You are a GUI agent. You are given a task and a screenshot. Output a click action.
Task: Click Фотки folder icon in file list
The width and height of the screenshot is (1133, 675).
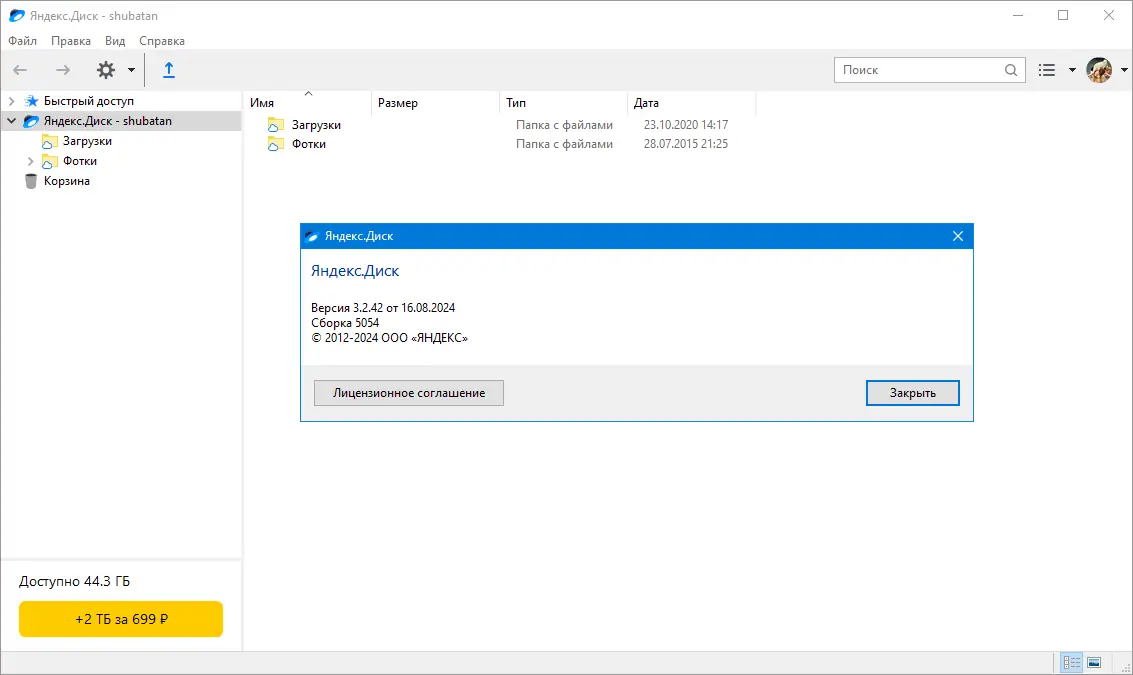tap(275, 144)
